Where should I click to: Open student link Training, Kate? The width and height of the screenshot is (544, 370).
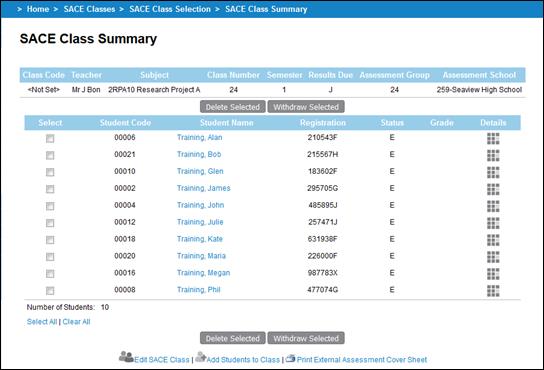tap(200, 239)
